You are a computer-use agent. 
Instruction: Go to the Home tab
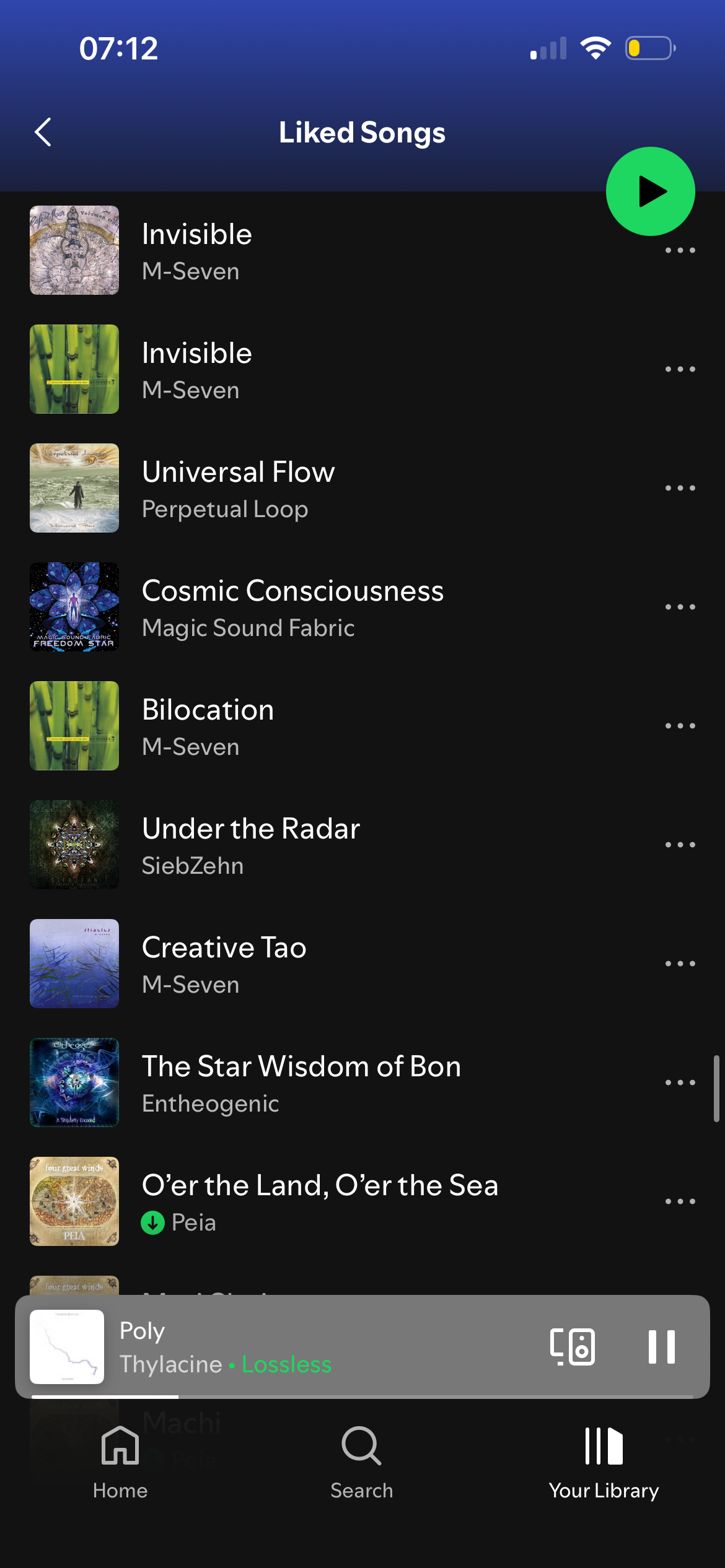click(120, 1463)
